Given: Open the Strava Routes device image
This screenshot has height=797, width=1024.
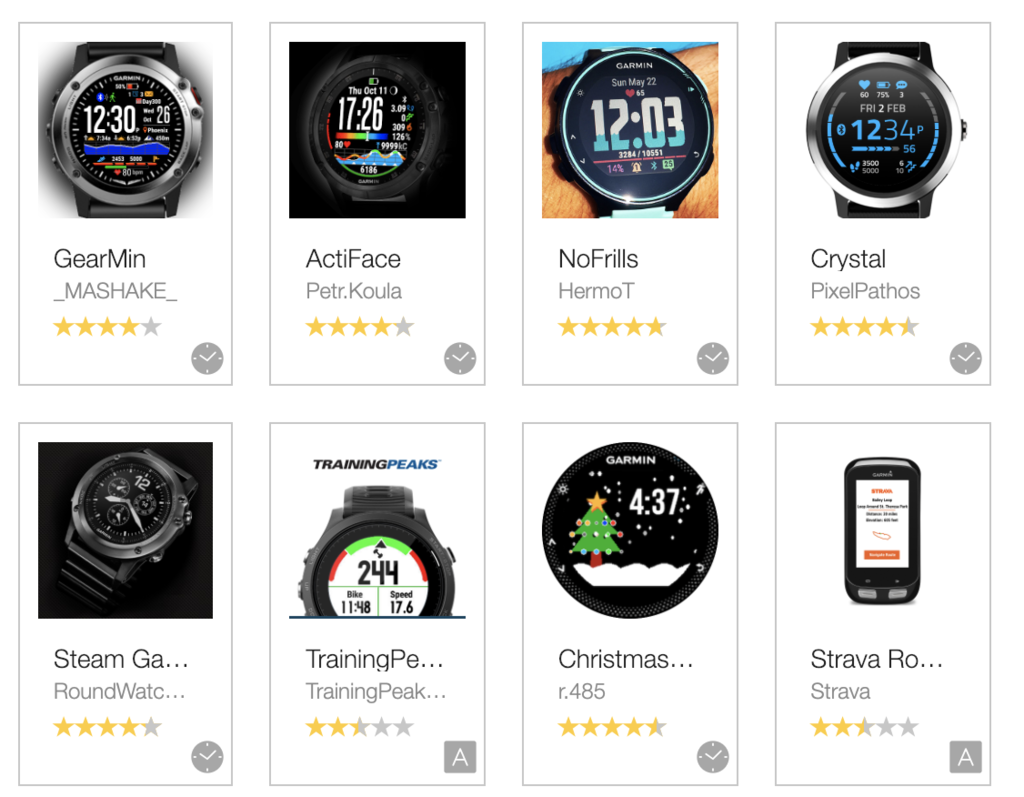Looking at the screenshot, I should coord(882,531).
